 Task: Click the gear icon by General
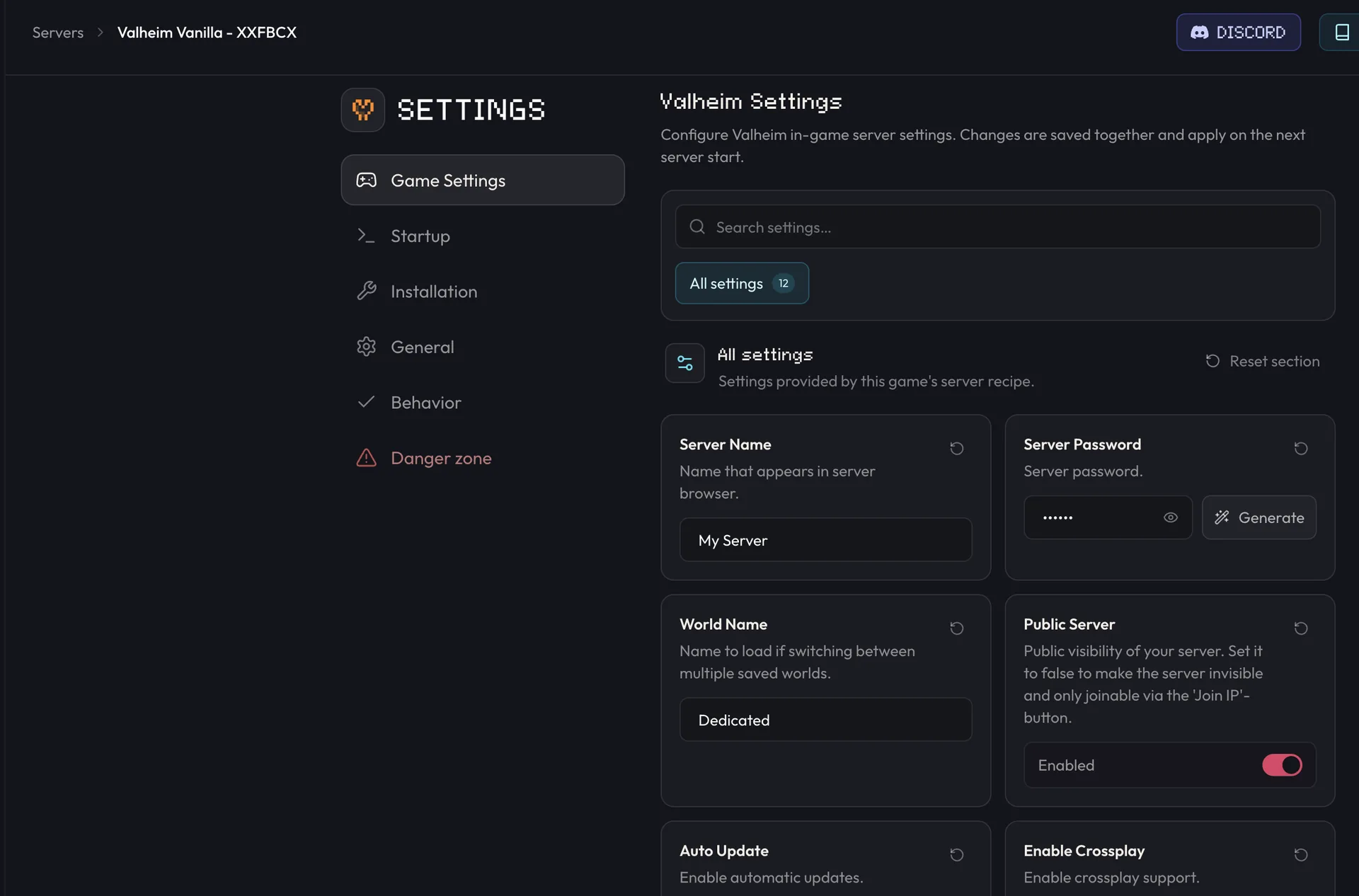(x=366, y=346)
